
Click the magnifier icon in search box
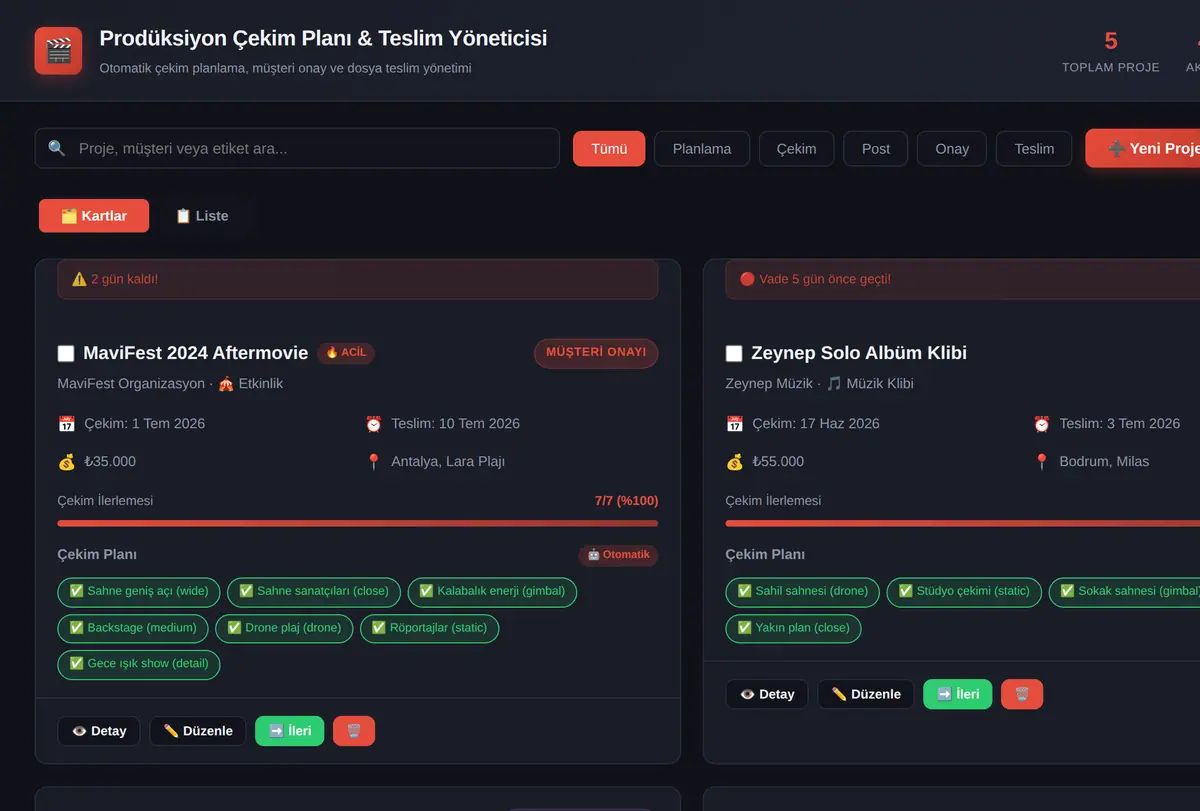pyautogui.click(x=57, y=148)
